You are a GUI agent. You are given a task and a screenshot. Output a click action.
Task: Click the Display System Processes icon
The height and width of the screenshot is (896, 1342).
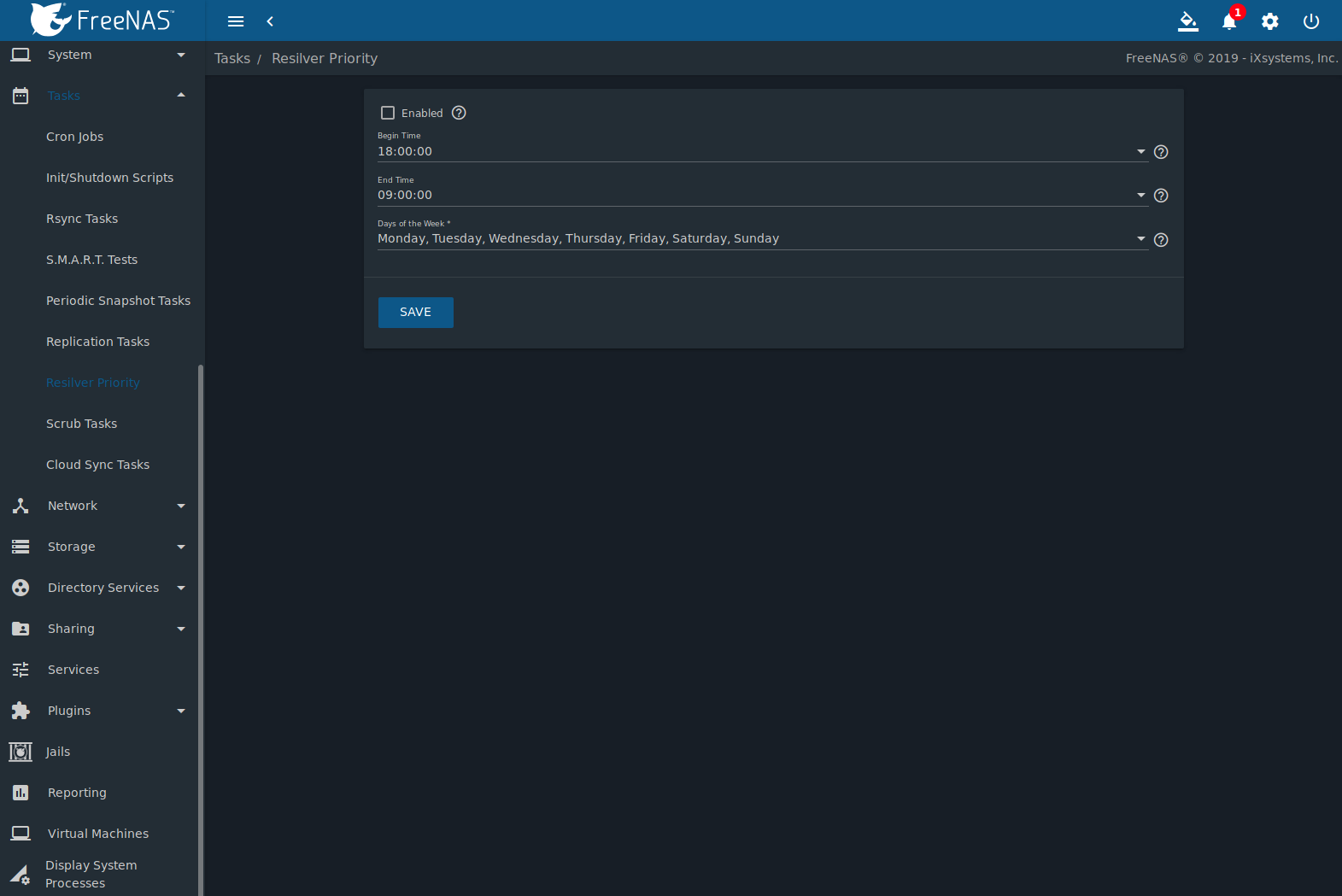[x=21, y=875]
